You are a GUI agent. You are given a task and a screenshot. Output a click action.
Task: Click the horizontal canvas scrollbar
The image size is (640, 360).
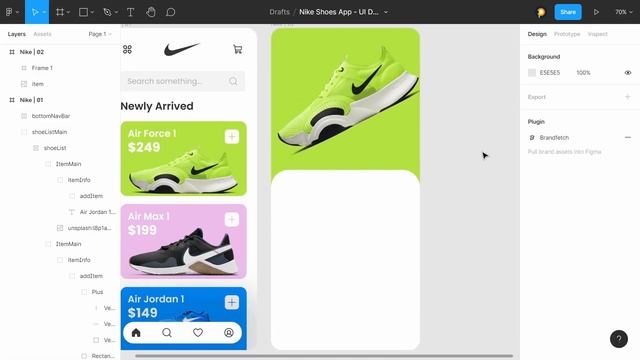324,356
